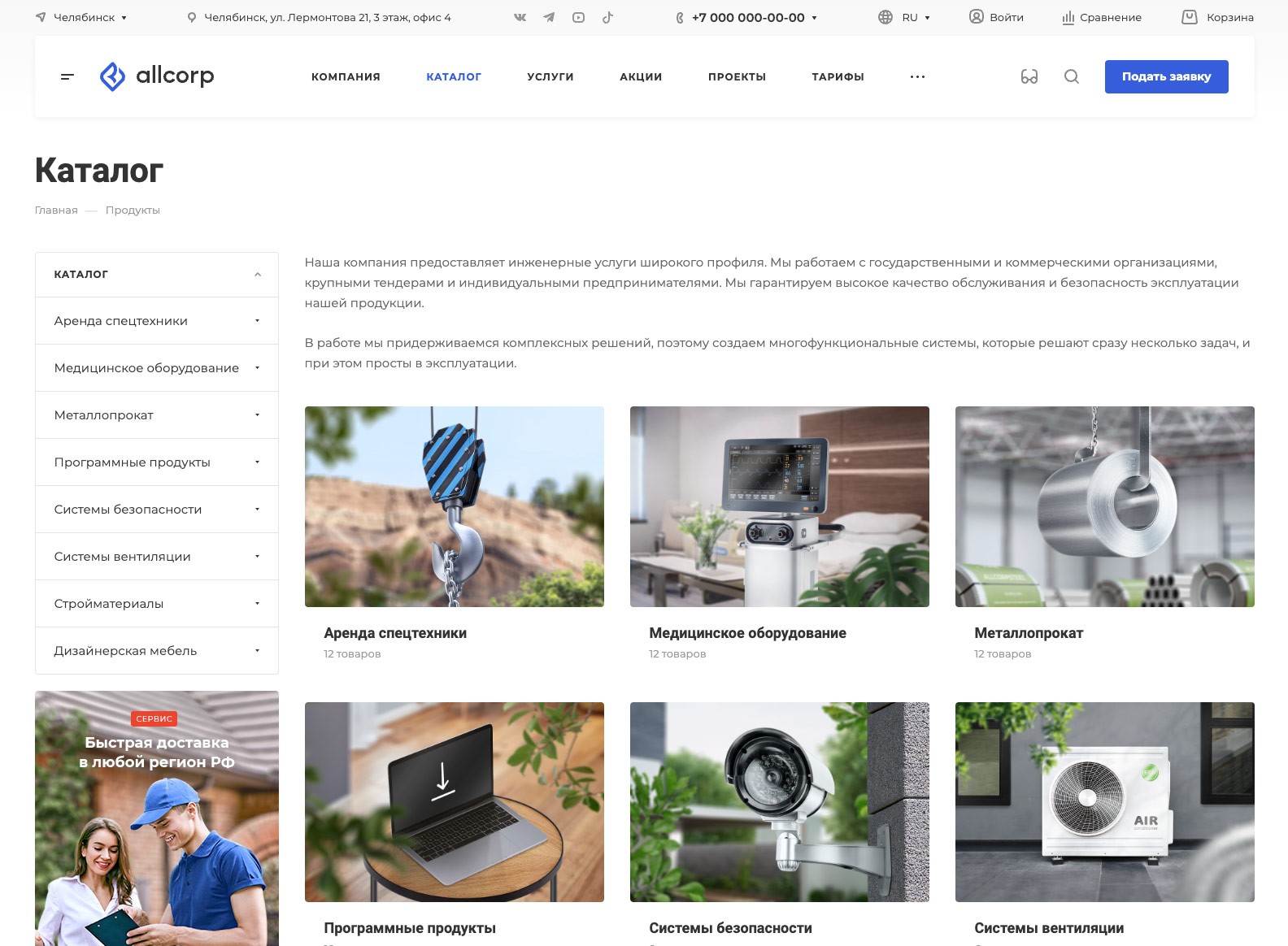Open the hamburger menu beside the allcorp logo
The image size is (1288, 946).
67,76
